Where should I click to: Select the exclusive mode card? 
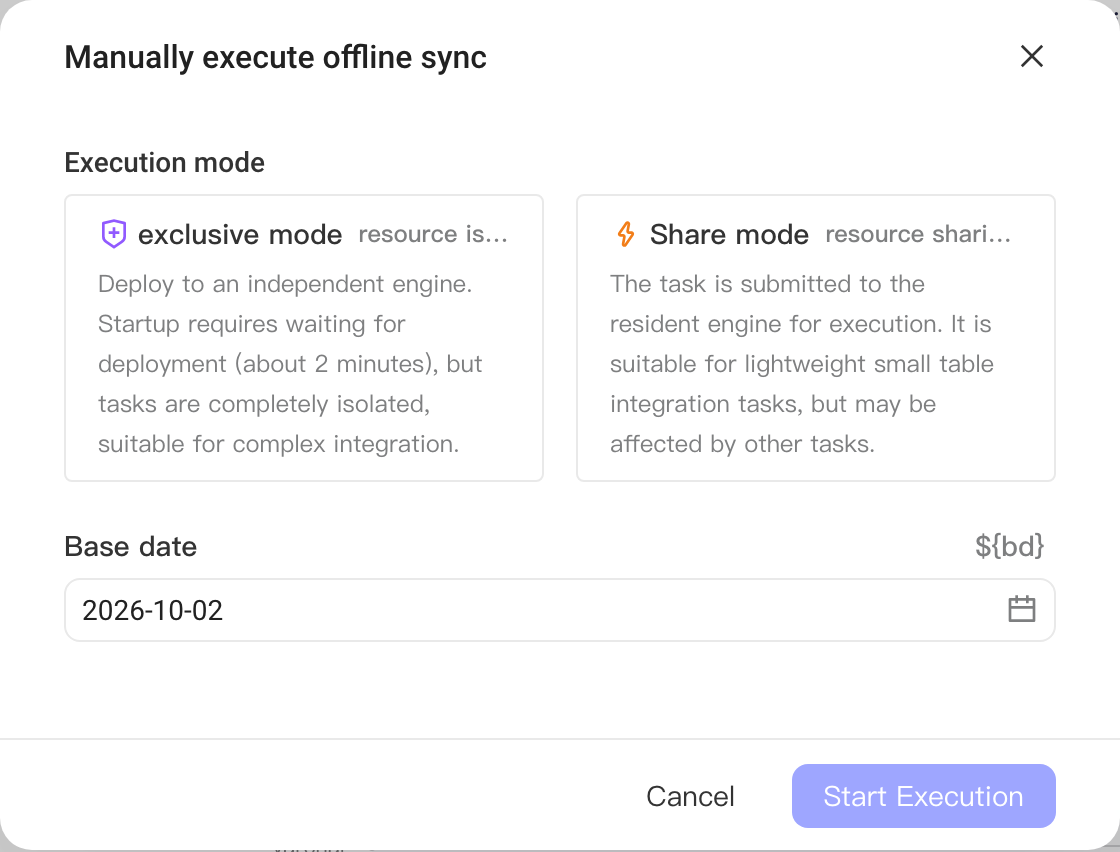click(304, 338)
